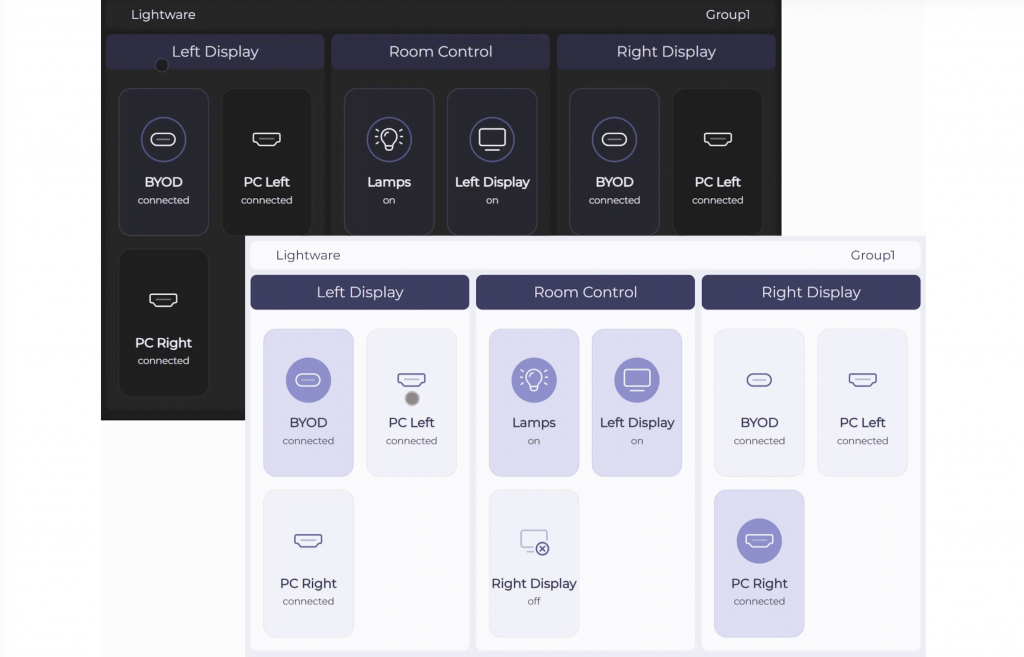Open Room Control header in light panel
The height and width of the screenshot is (657, 1024).
(x=585, y=292)
